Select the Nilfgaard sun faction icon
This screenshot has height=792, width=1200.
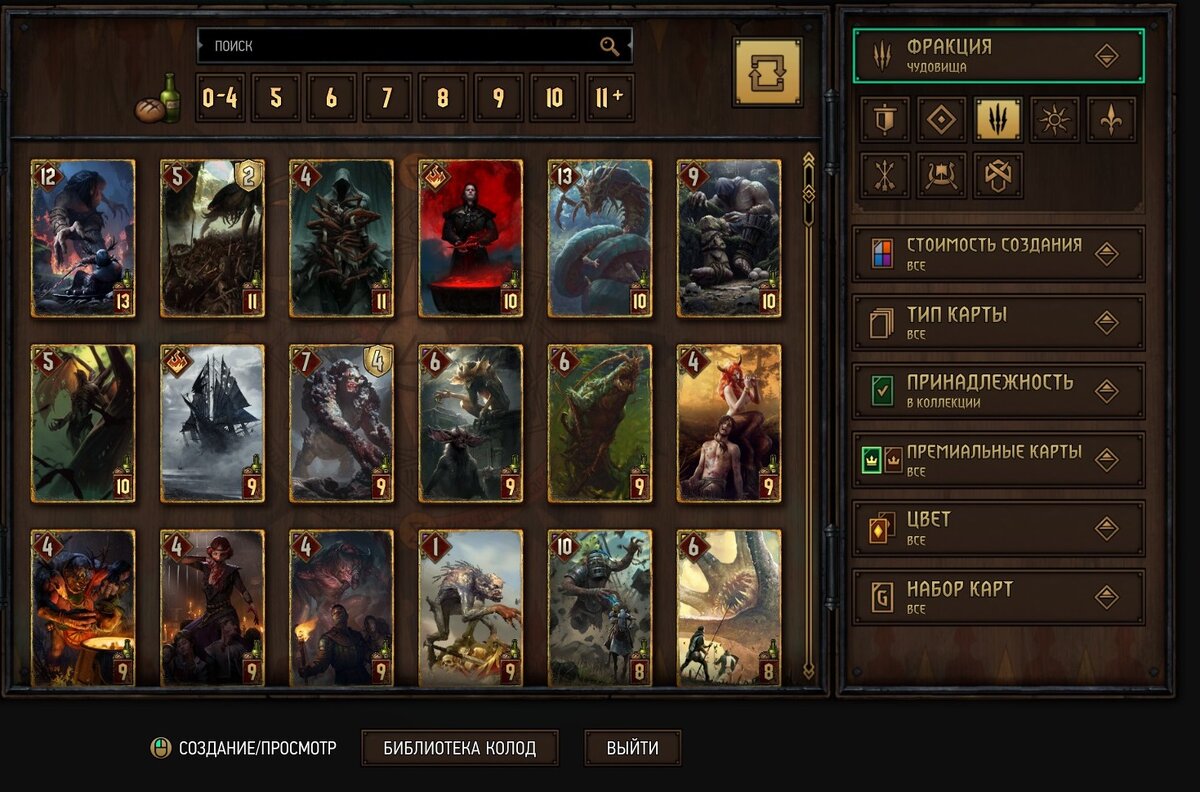click(1055, 120)
